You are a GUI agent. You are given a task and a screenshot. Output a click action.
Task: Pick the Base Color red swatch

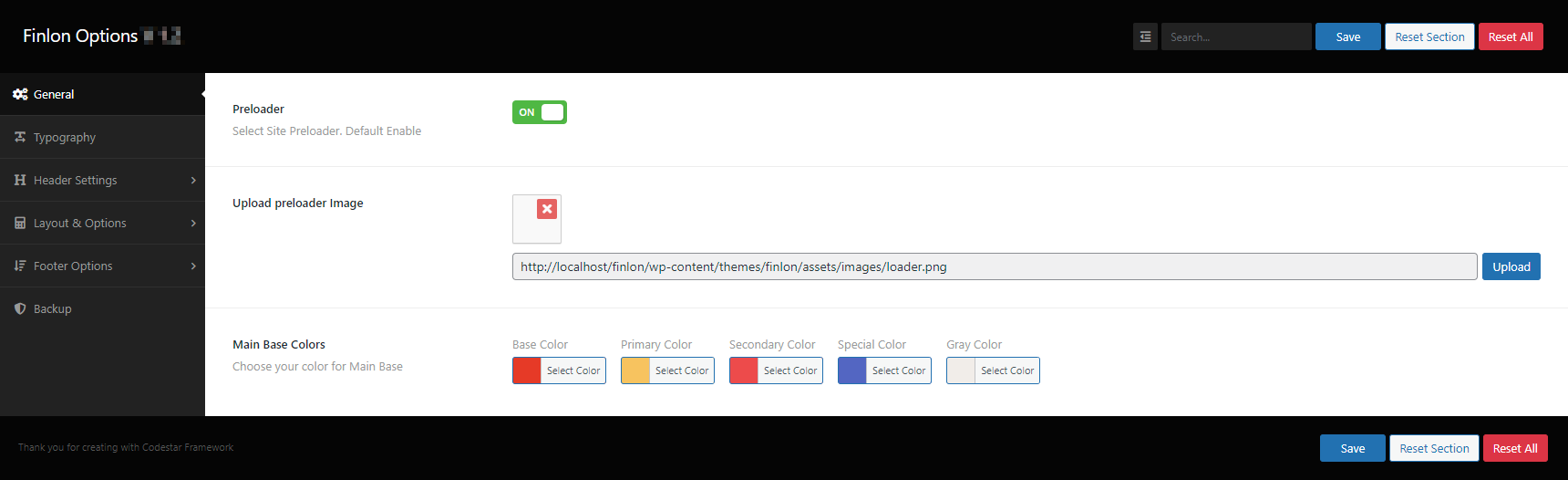527,370
